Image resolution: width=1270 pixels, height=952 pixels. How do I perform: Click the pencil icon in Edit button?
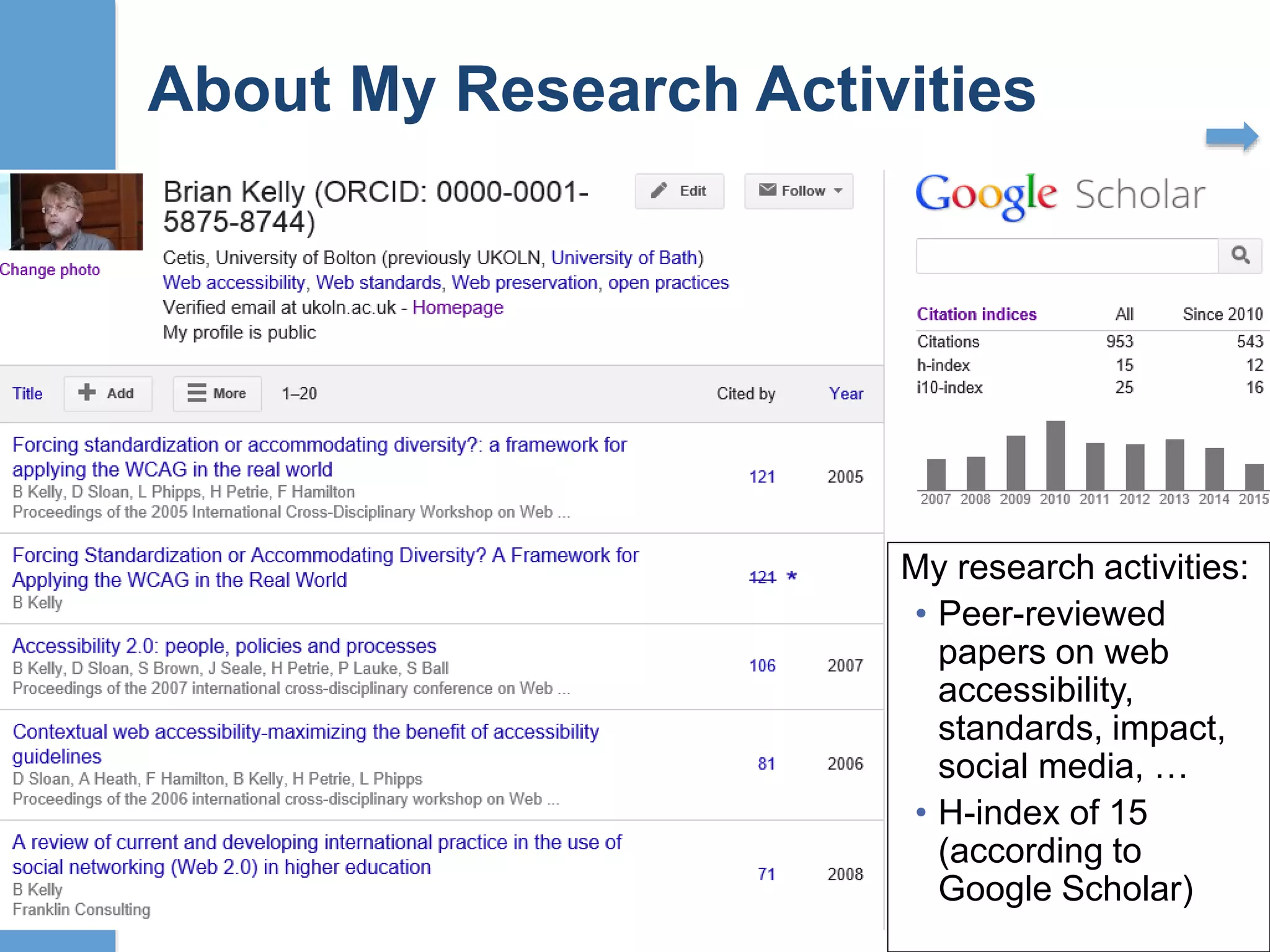point(659,190)
